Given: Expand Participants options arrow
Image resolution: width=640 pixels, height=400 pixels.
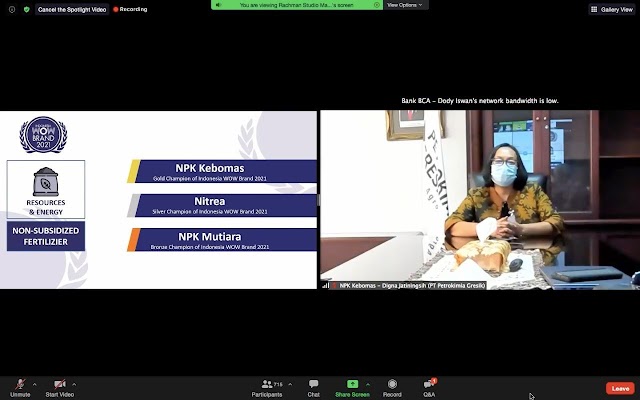Looking at the screenshot, I should (x=290, y=384).
